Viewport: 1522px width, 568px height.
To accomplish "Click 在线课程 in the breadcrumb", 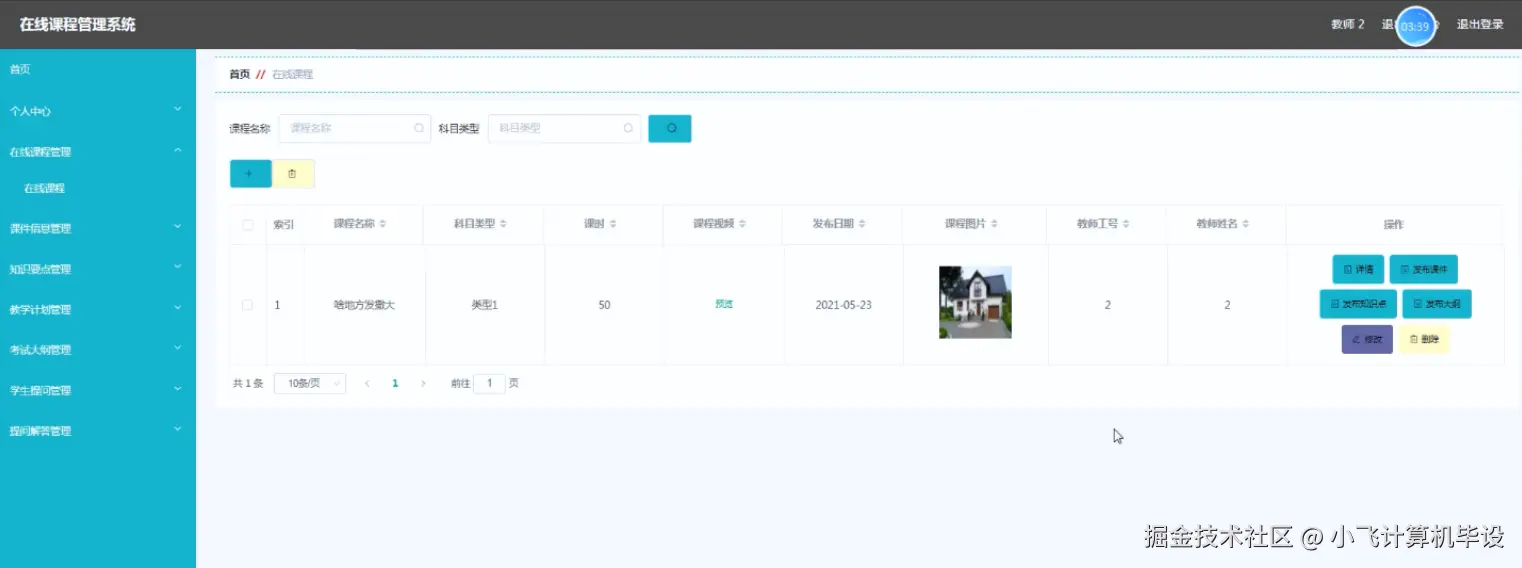I will (292, 75).
